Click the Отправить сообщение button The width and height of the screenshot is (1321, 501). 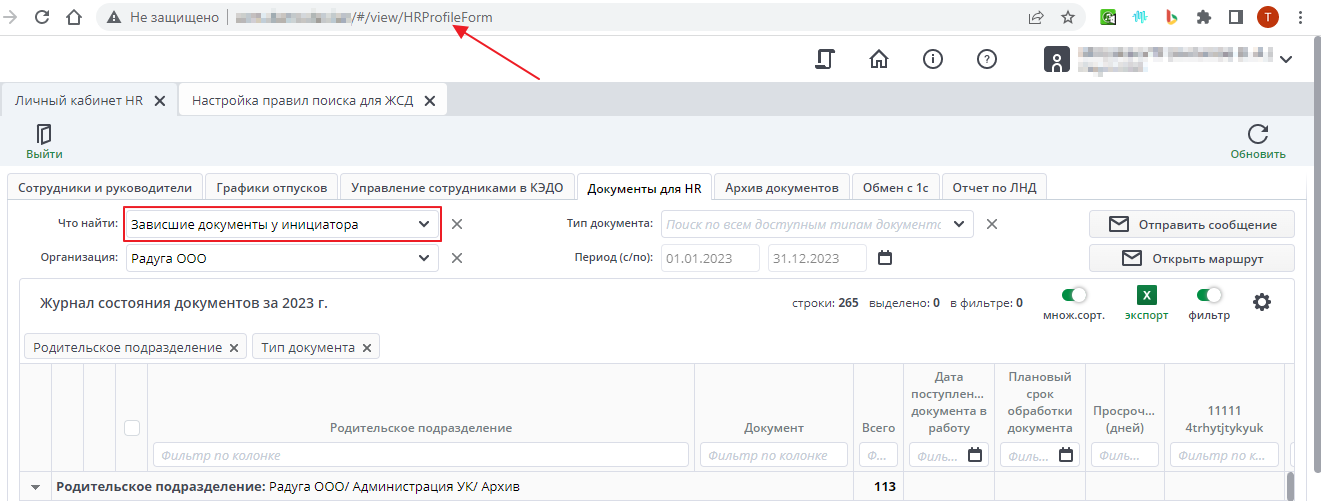(x=1191, y=224)
